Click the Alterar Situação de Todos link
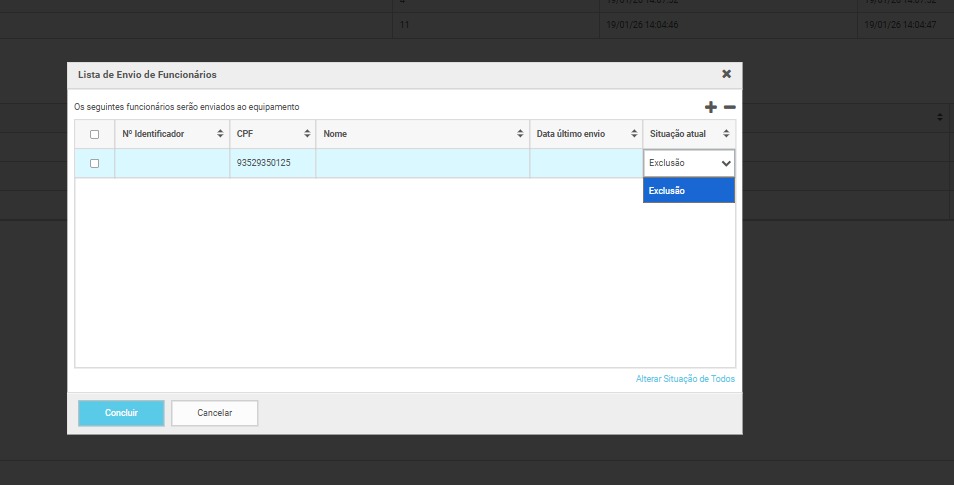The image size is (954, 485). pyautogui.click(x=685, y=379)
